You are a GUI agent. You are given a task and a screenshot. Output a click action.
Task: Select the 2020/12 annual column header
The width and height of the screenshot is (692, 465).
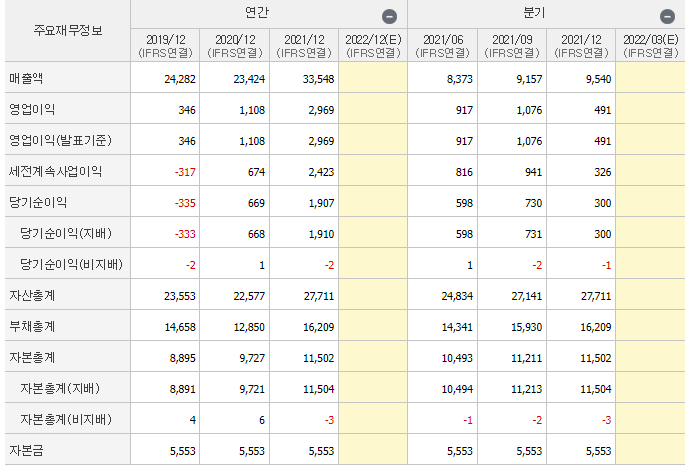click(235, 45)
